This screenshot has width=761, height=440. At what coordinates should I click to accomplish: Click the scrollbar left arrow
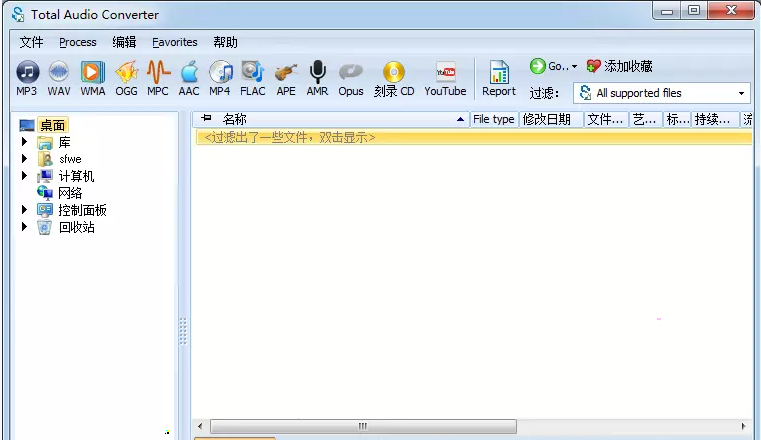200,426
